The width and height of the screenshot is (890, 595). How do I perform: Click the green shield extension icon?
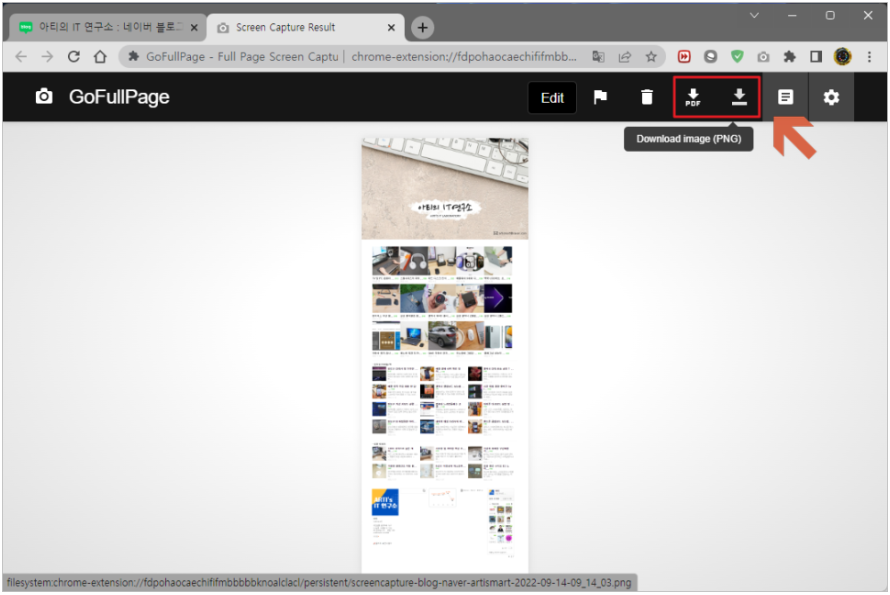[737, 57]
